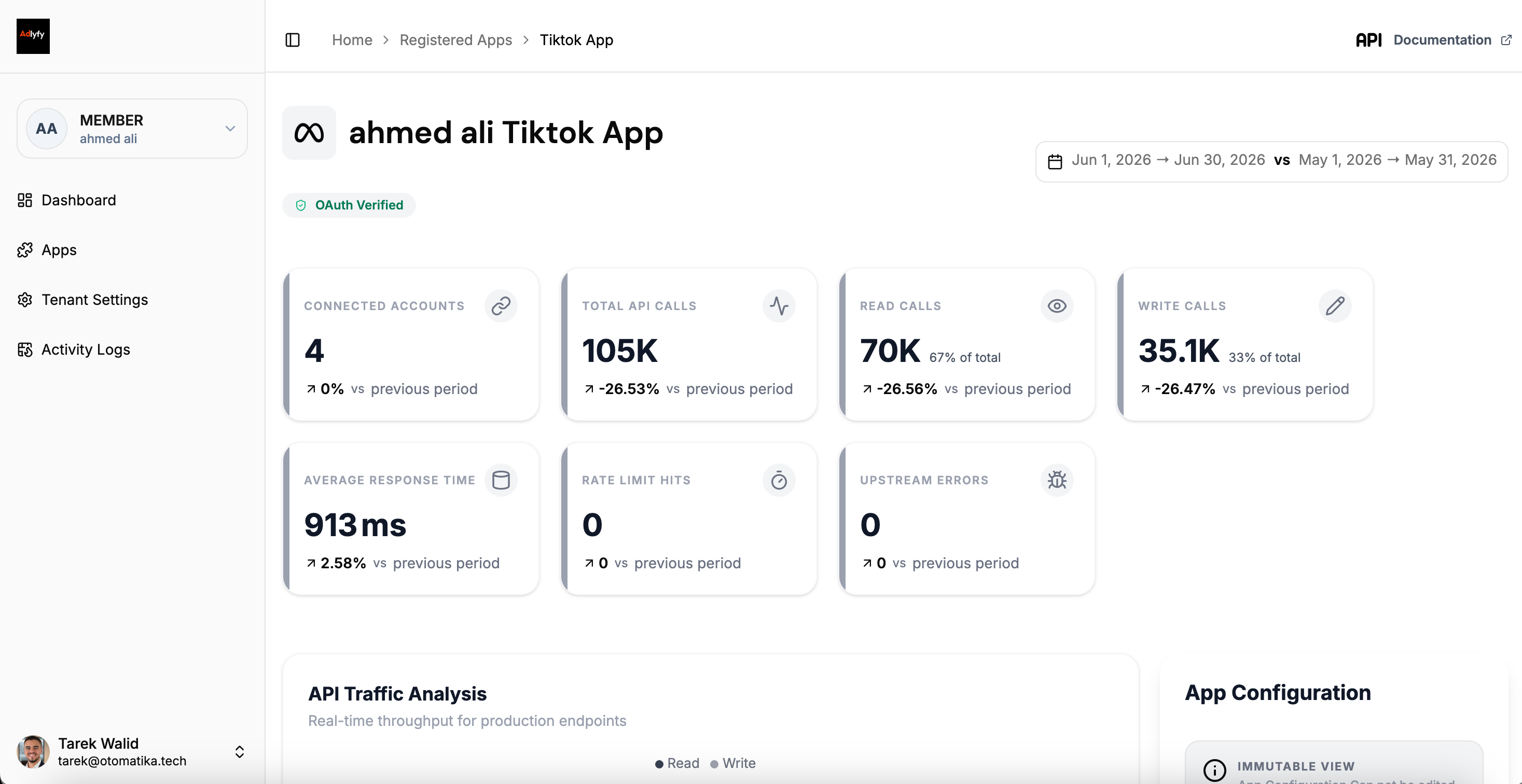Click the Dashboard grid icon
Viewport: 1522px width, 784px height.
pos(25,200)
